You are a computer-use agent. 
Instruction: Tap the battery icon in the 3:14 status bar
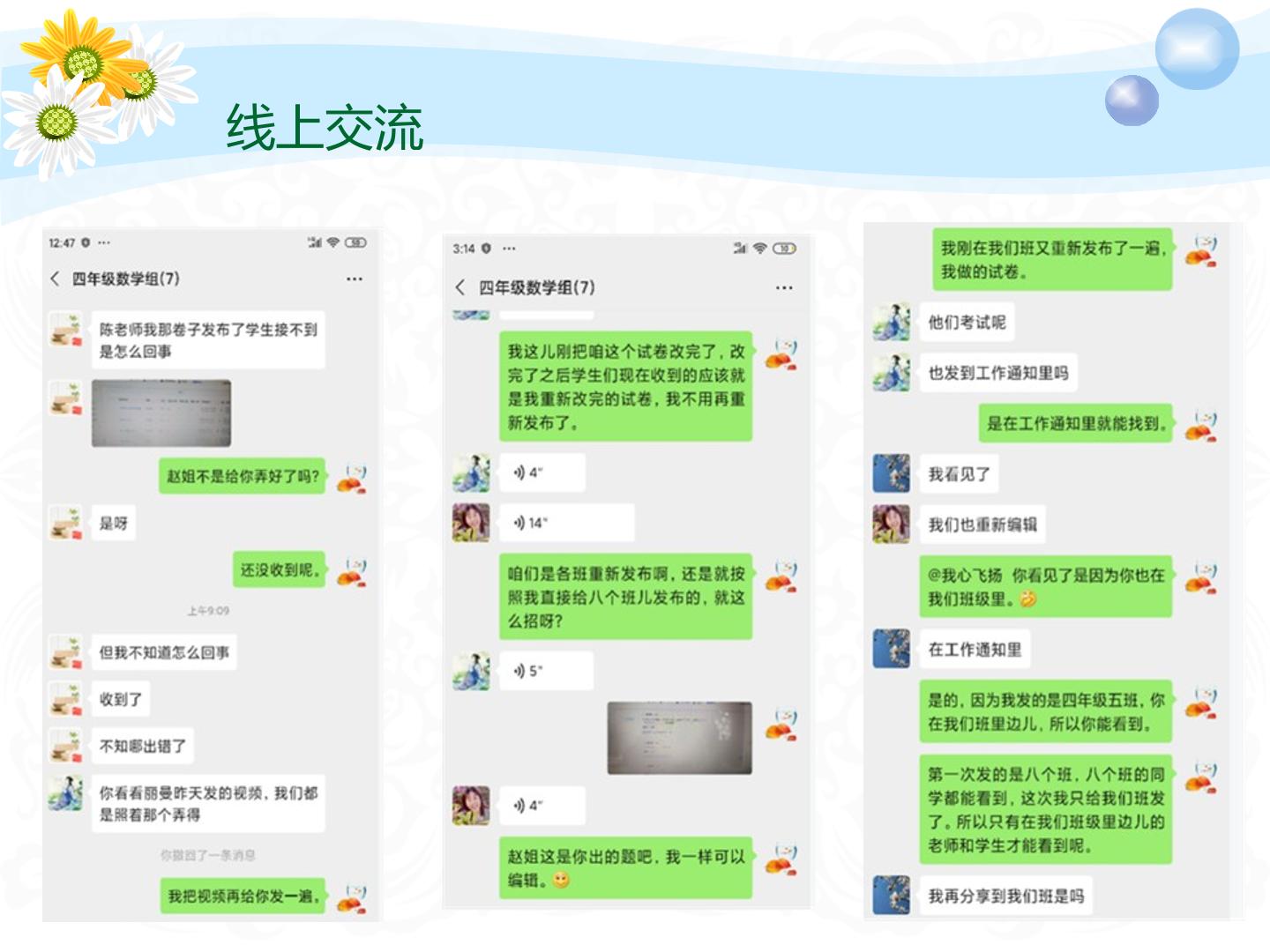coord(784,249)
